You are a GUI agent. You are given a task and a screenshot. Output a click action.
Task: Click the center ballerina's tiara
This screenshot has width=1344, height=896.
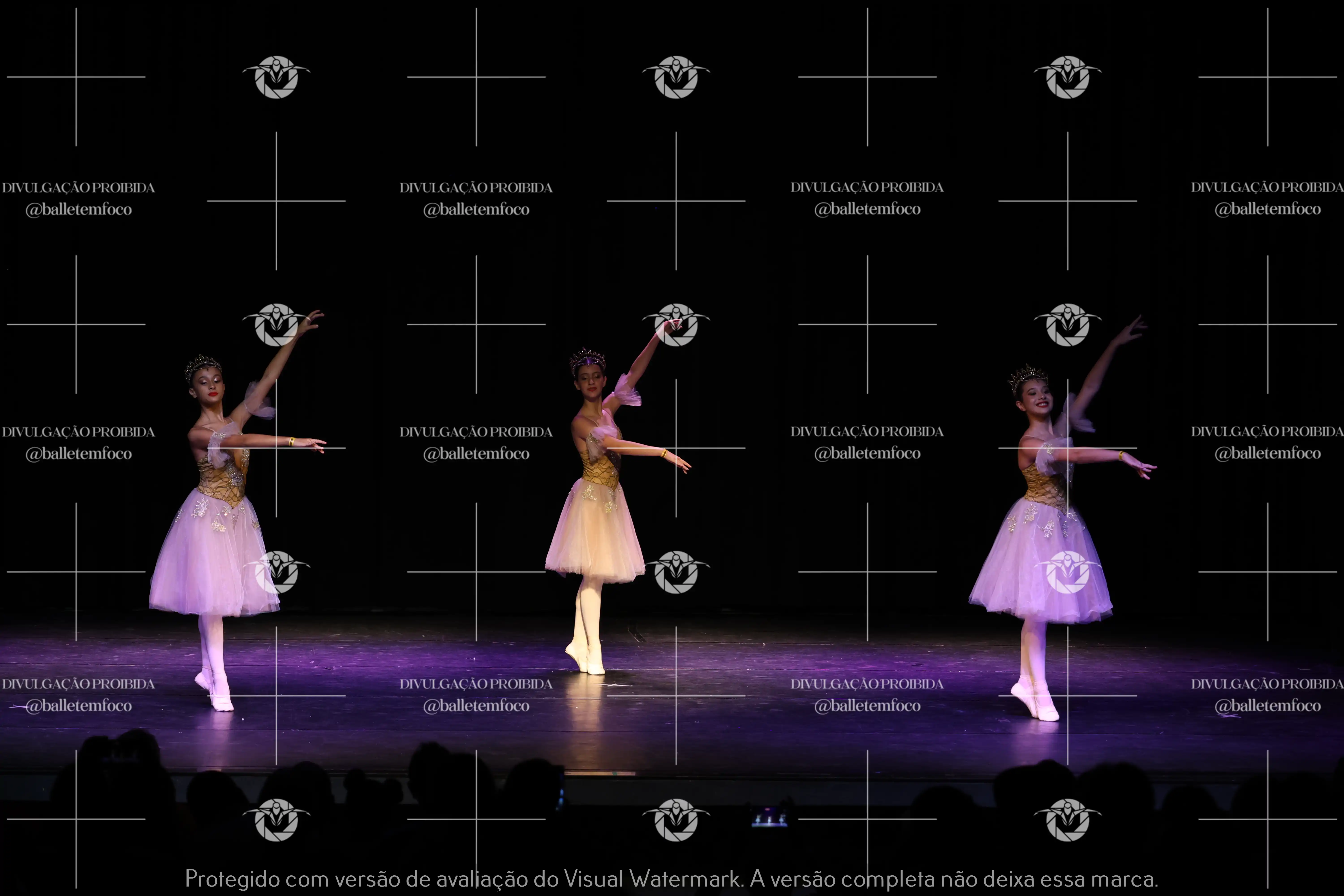click(x=587, y=358)
